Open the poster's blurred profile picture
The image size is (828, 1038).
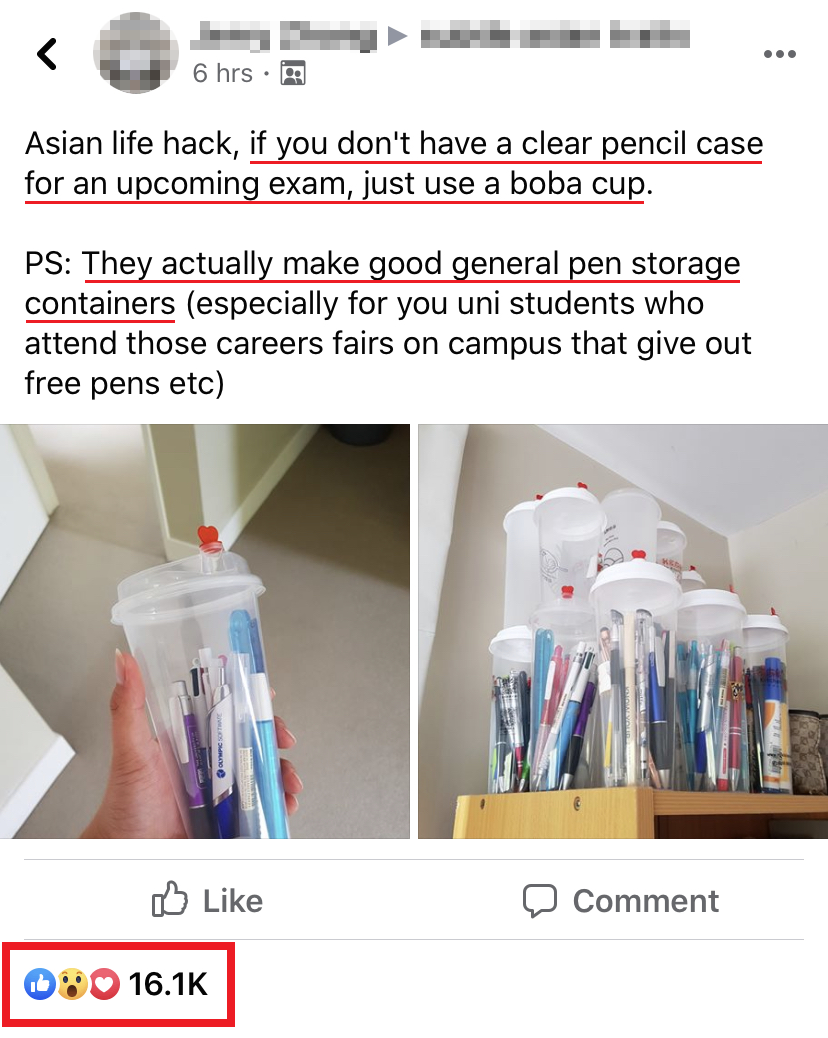pyautogui.click(x=136, y=53)
